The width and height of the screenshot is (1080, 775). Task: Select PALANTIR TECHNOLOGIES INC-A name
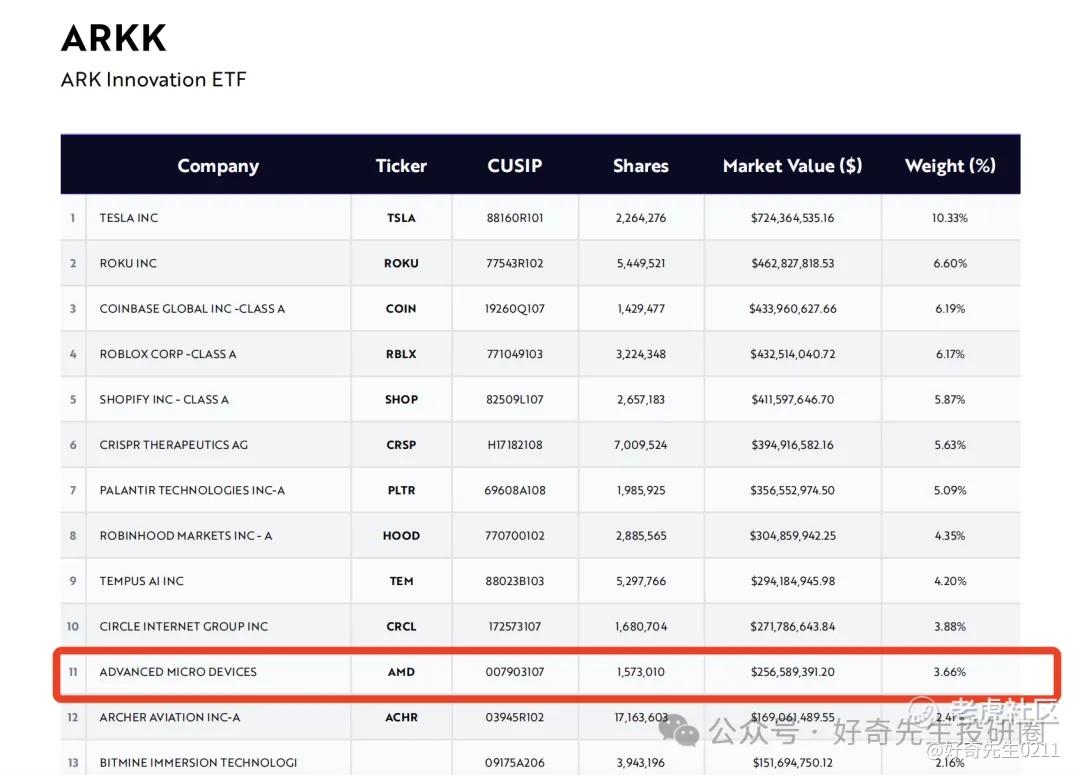click(192, 490)
